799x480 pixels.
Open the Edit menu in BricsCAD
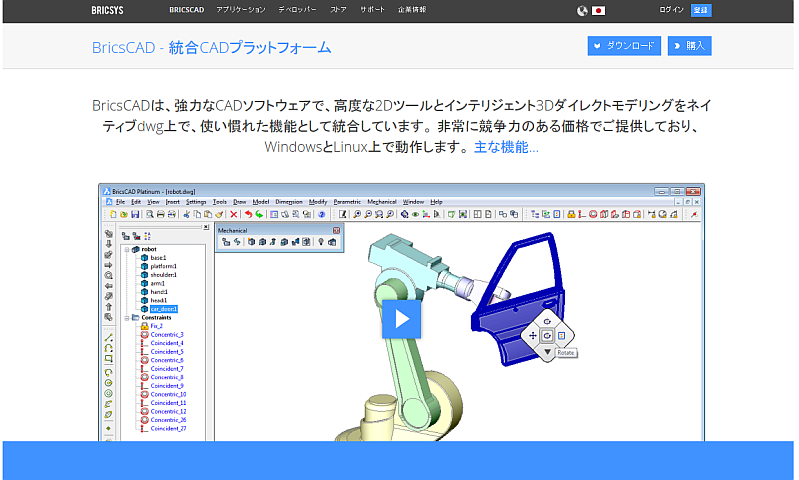point(136,202)
